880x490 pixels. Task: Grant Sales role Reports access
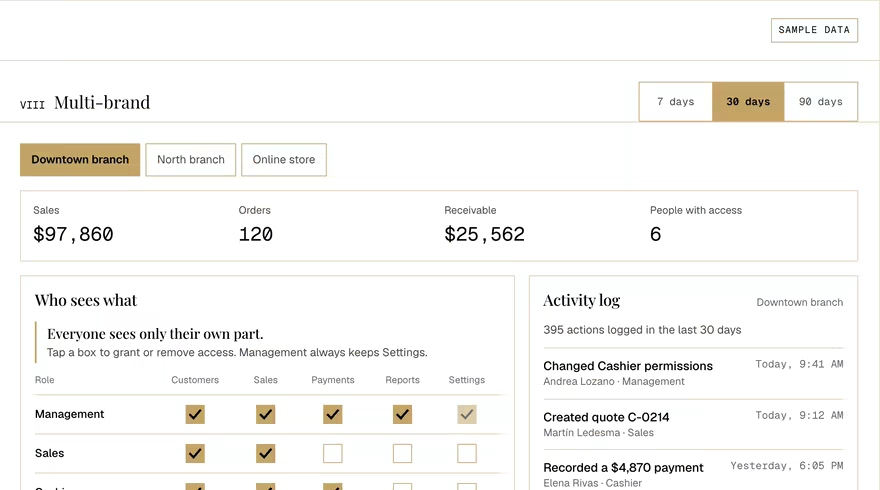pos(402,454)
